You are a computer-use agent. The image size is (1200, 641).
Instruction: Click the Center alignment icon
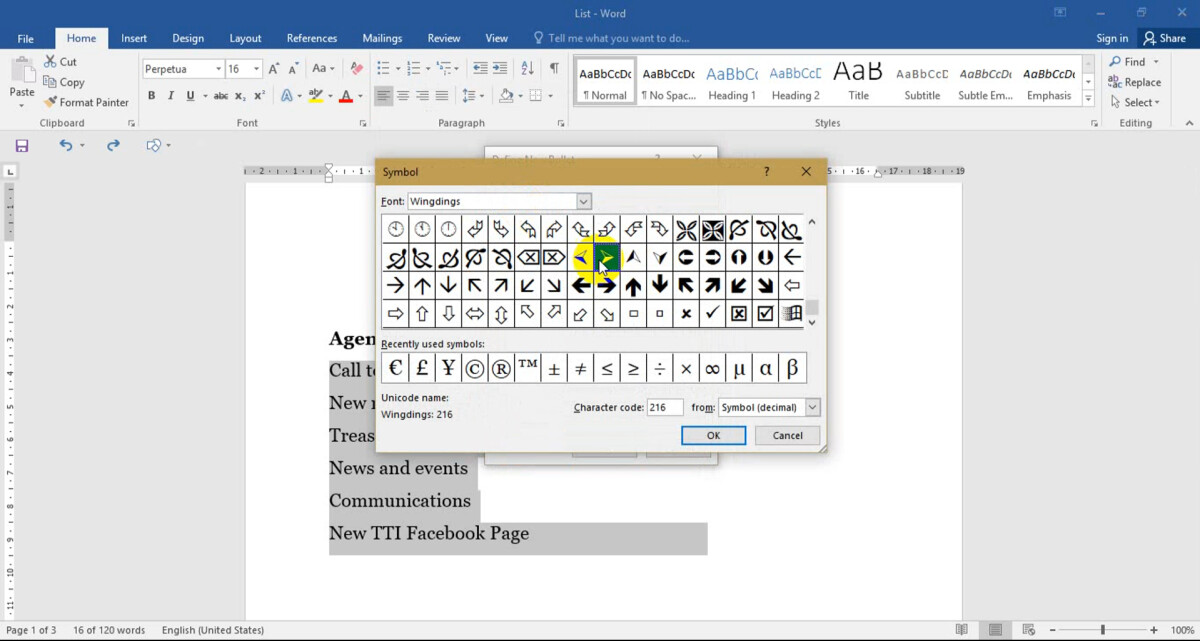pyautogui.click(x=403, y=96)
